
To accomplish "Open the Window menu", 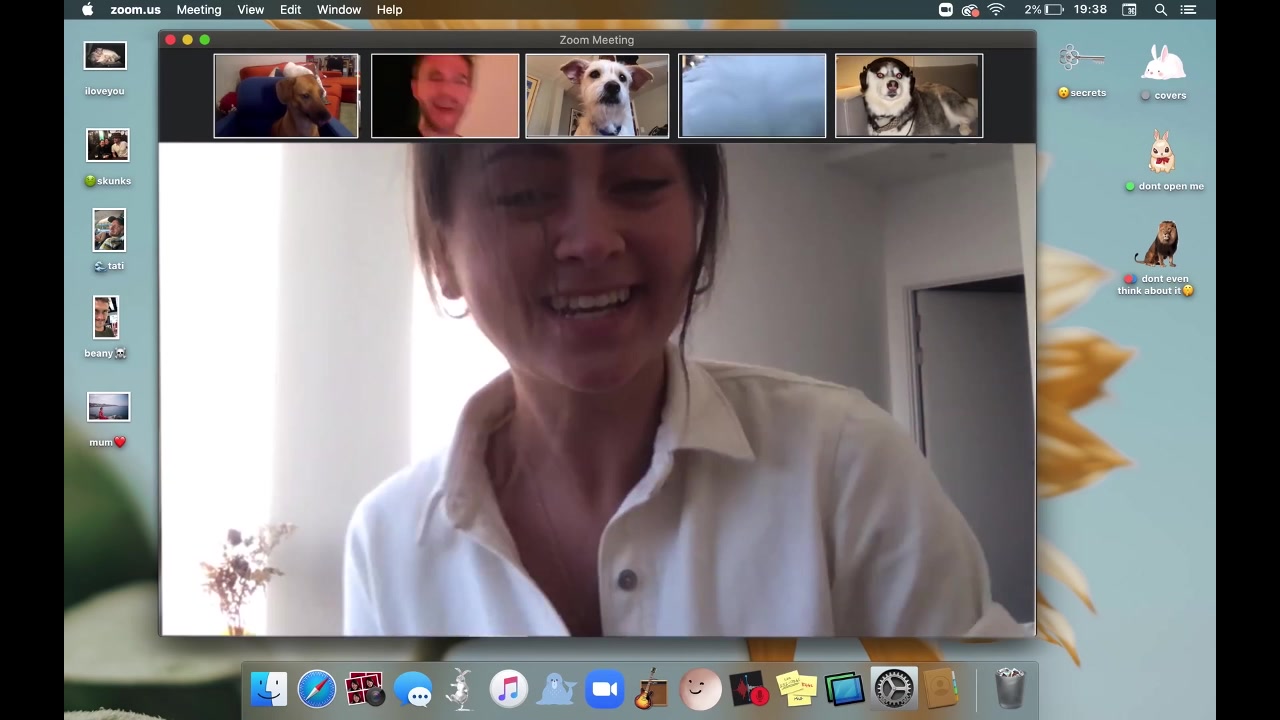I will (x=339, y=10).
